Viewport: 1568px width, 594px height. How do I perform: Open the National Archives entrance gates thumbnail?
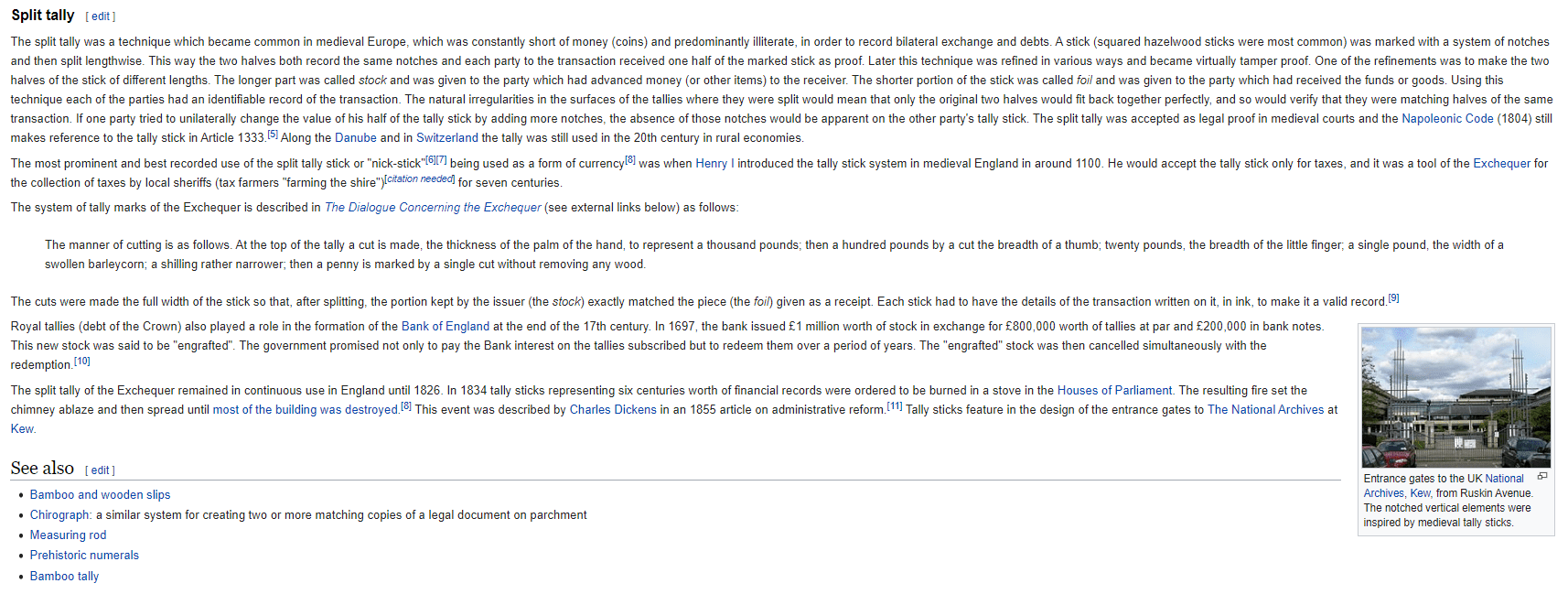[x=1455, y=397]
